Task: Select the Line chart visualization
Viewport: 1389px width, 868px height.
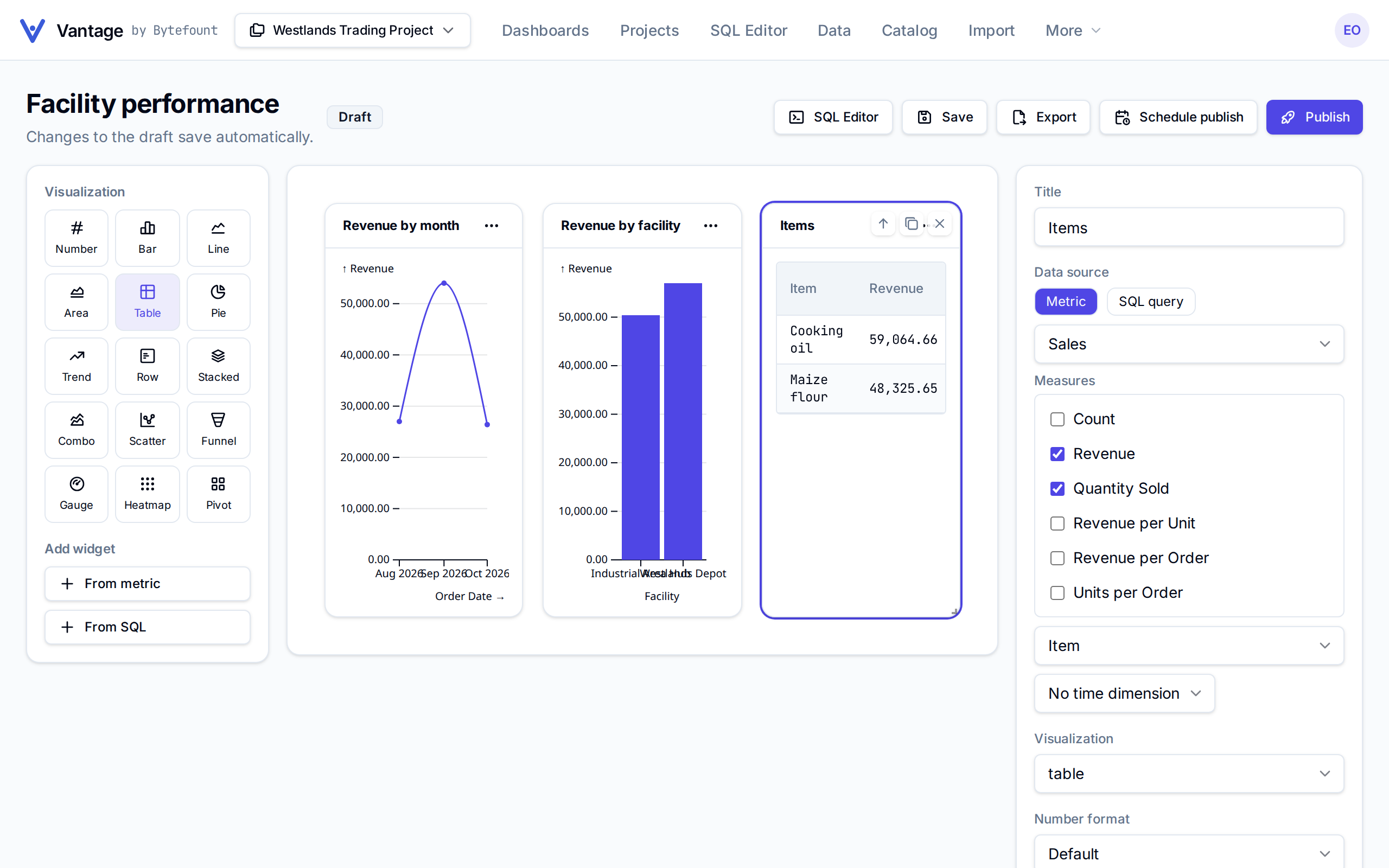Action: click(x=218, y=238)
